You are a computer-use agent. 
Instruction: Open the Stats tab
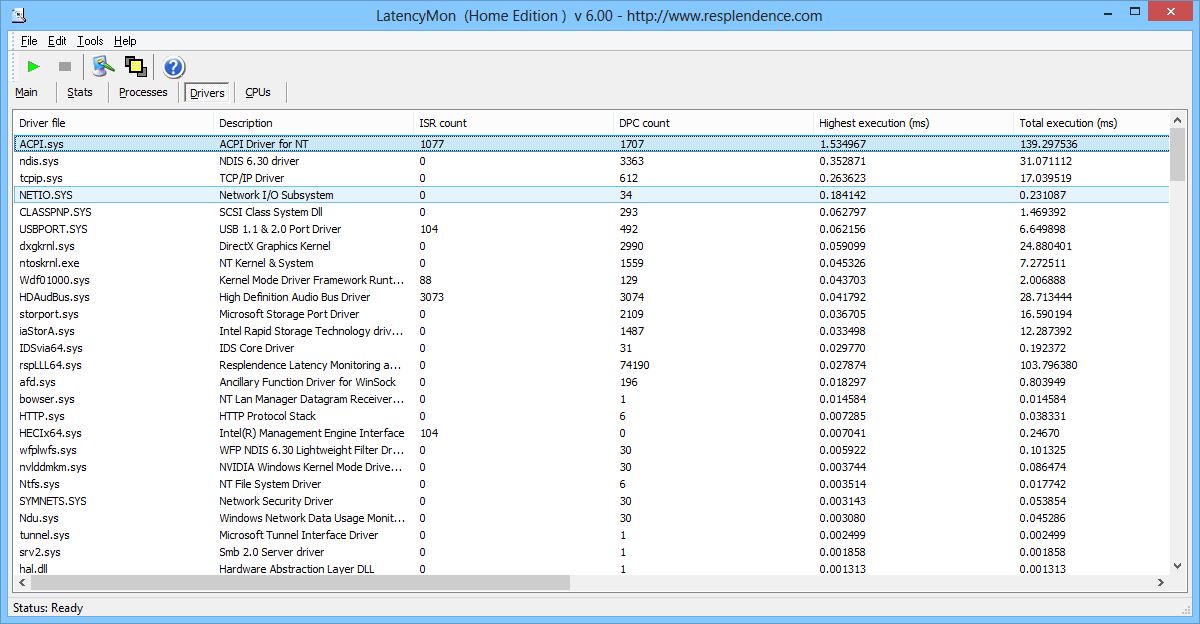tap(80, 92)
